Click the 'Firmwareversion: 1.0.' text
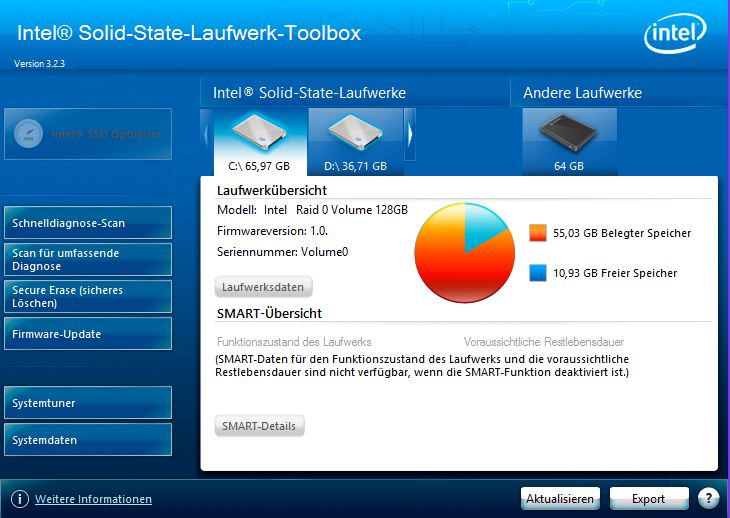 coord(272,231)
